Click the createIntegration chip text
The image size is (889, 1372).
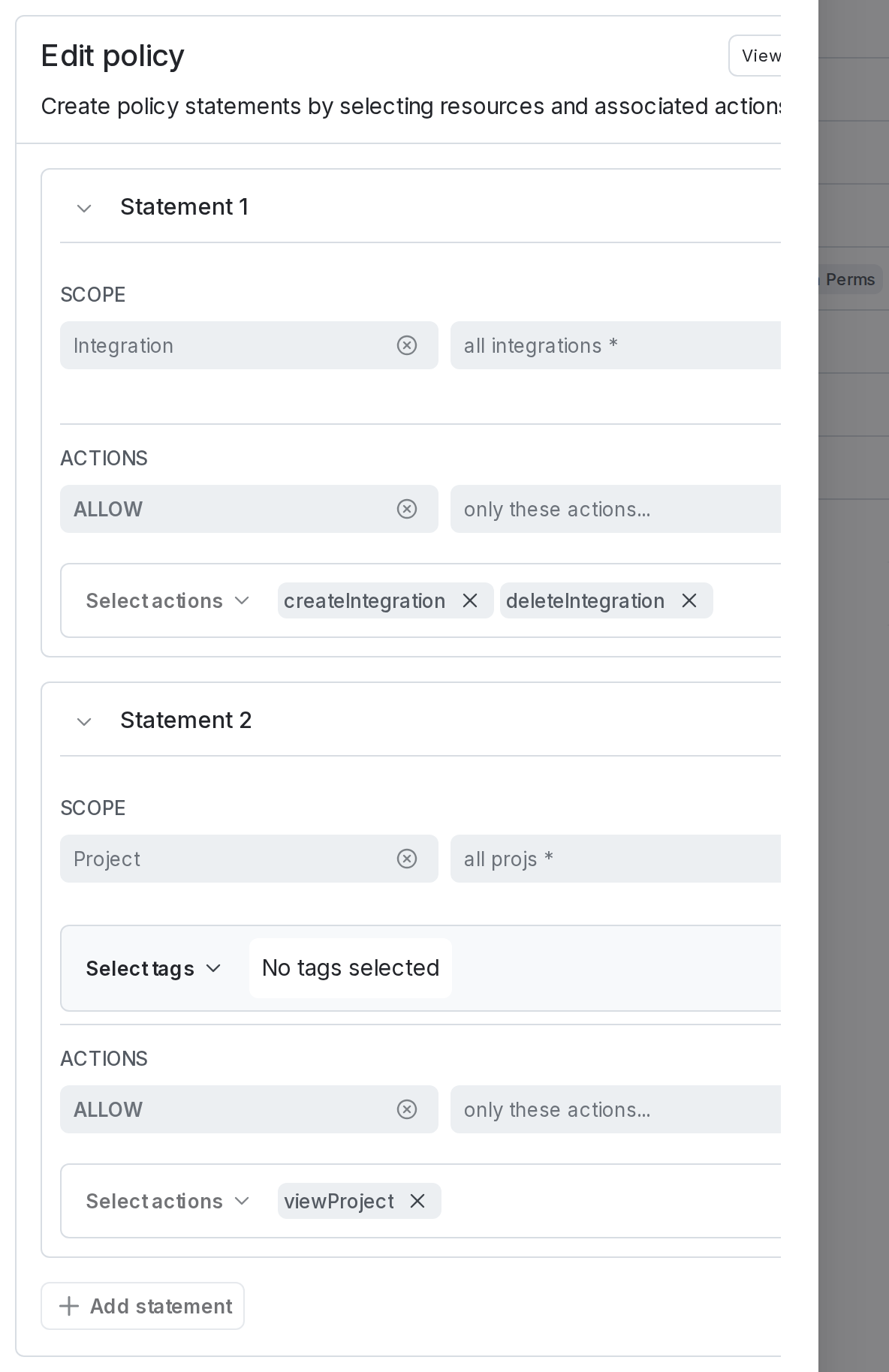pyautogui.click(x=364, y=600)
